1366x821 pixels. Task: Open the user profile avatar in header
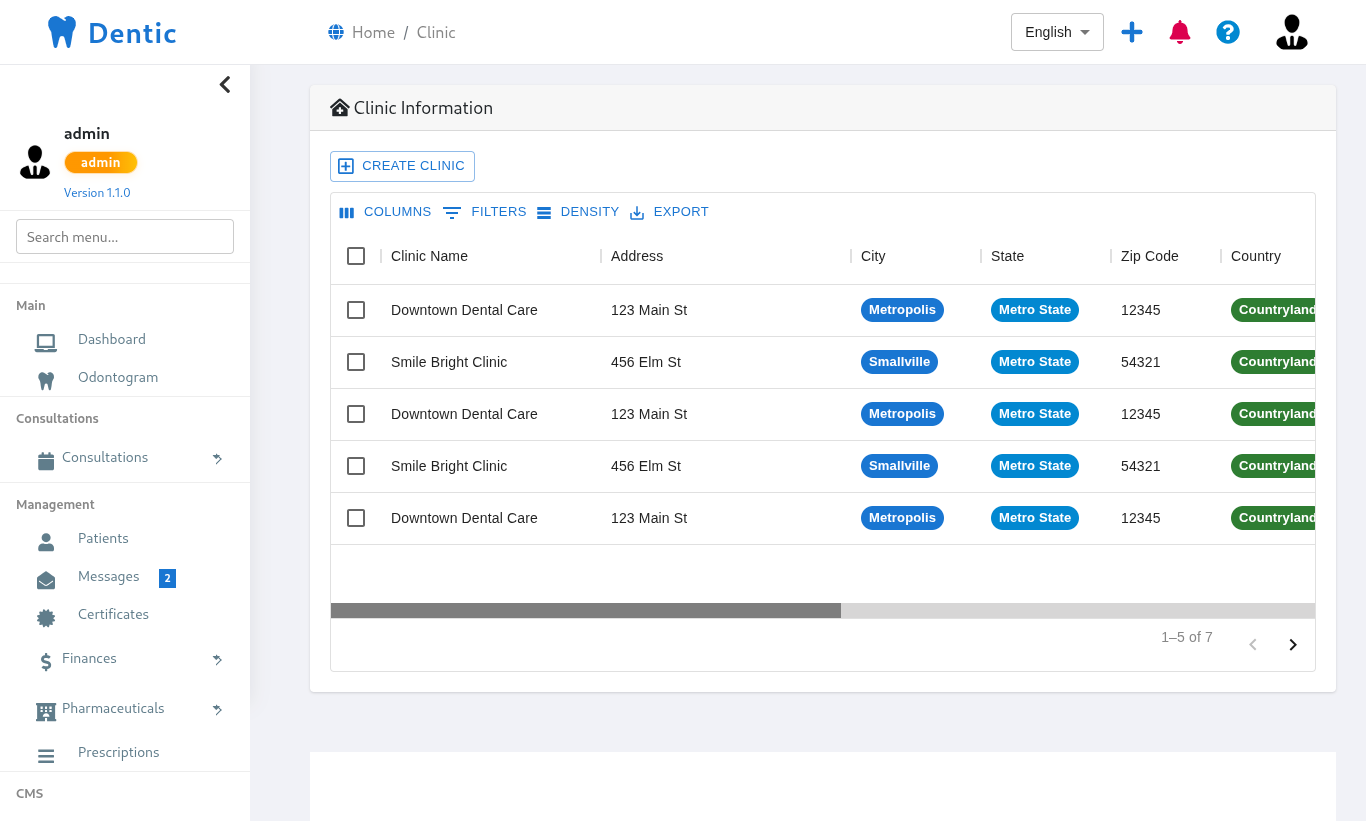tap(1291, 32)
